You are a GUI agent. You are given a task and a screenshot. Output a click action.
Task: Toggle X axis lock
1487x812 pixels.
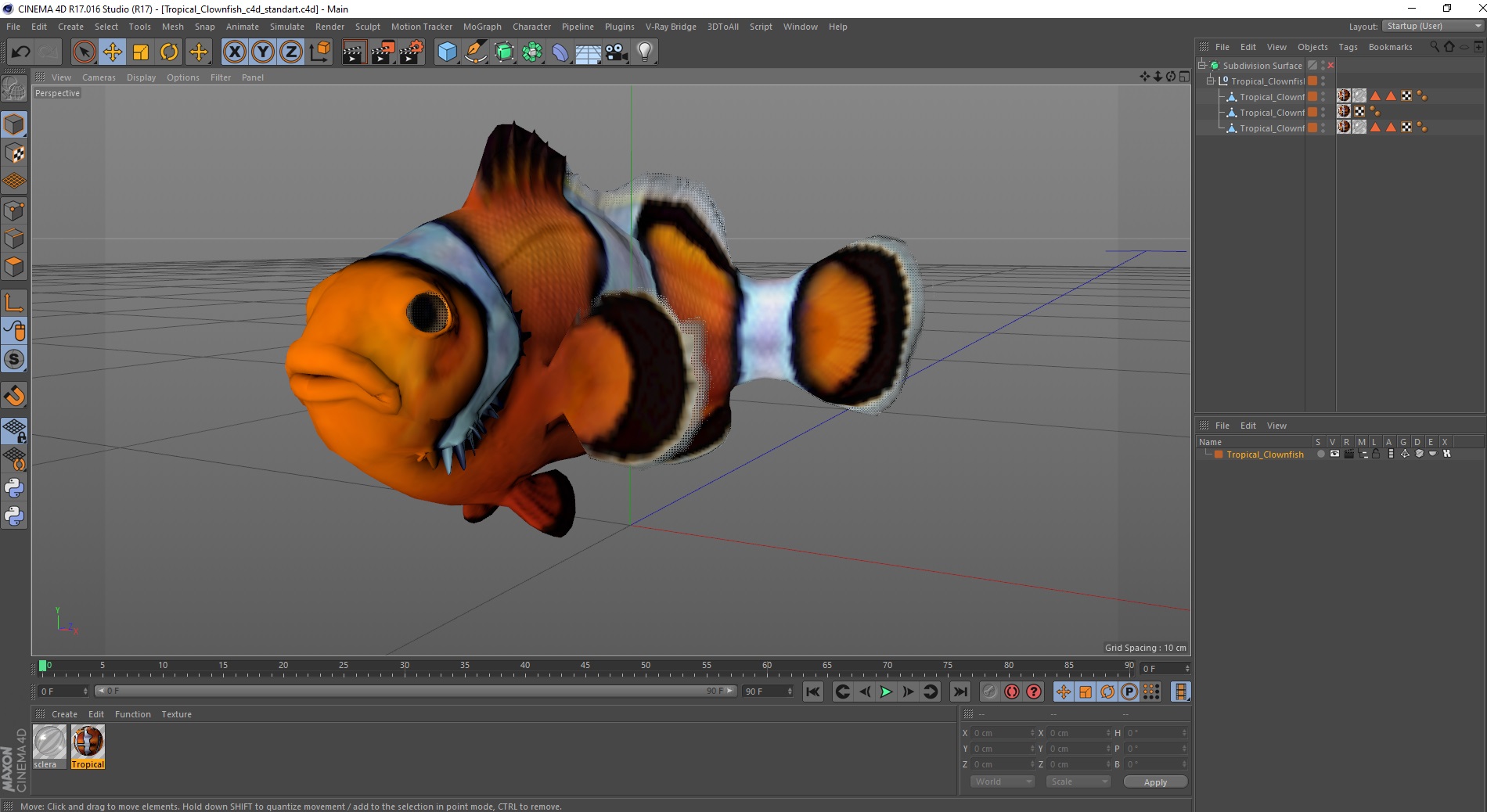click(x=234, y=52)
